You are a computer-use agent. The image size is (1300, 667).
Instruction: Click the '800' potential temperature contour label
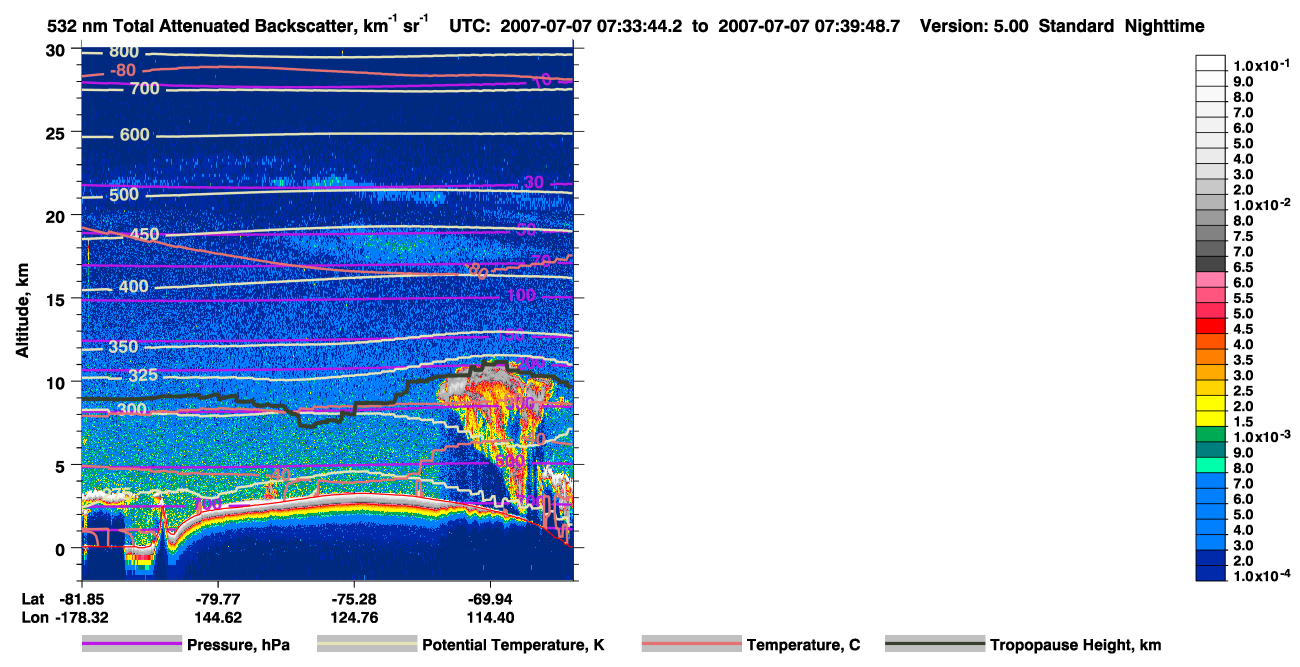(x=124, y=52)
